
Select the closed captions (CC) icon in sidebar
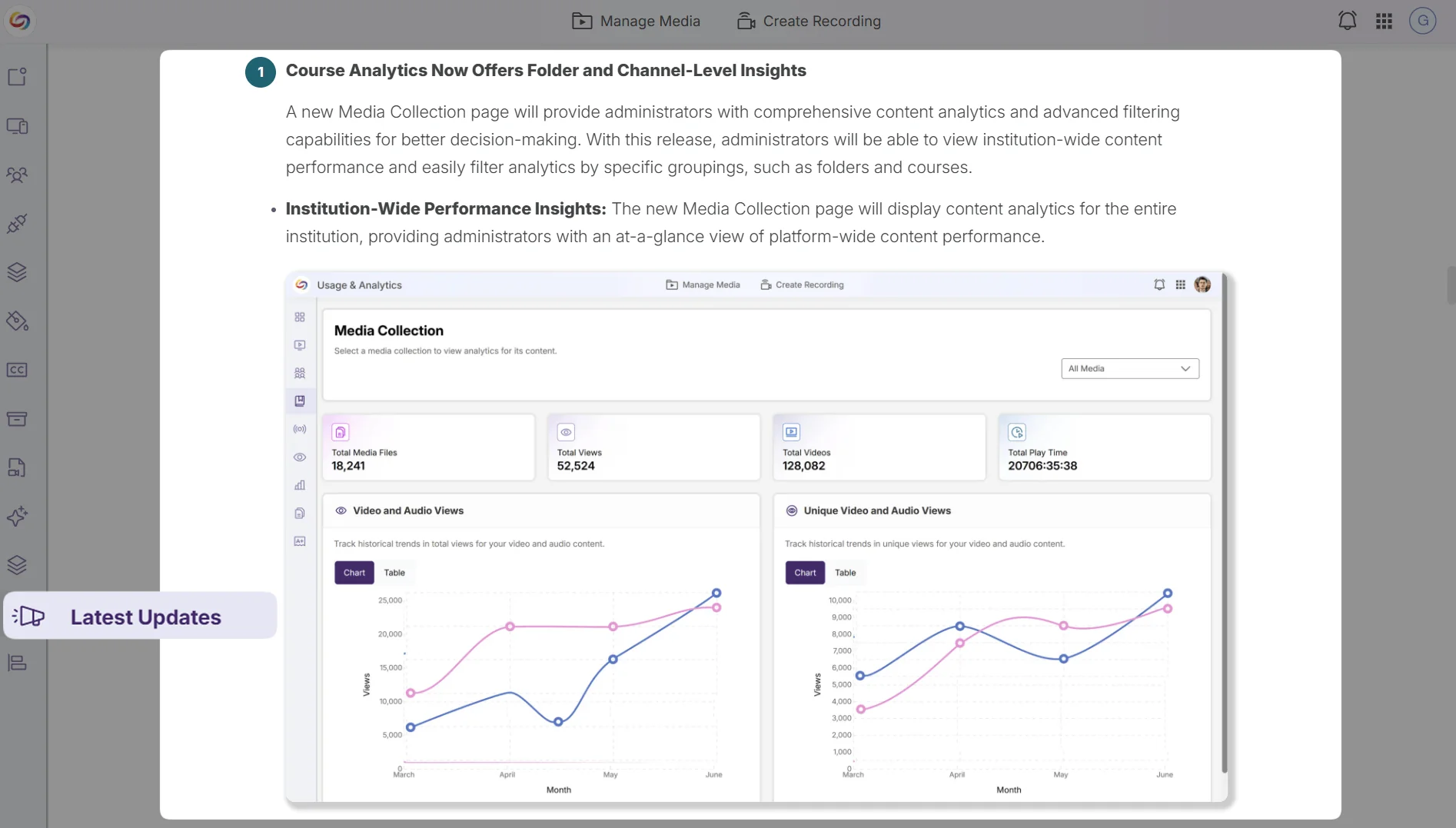tap(18, 370)
